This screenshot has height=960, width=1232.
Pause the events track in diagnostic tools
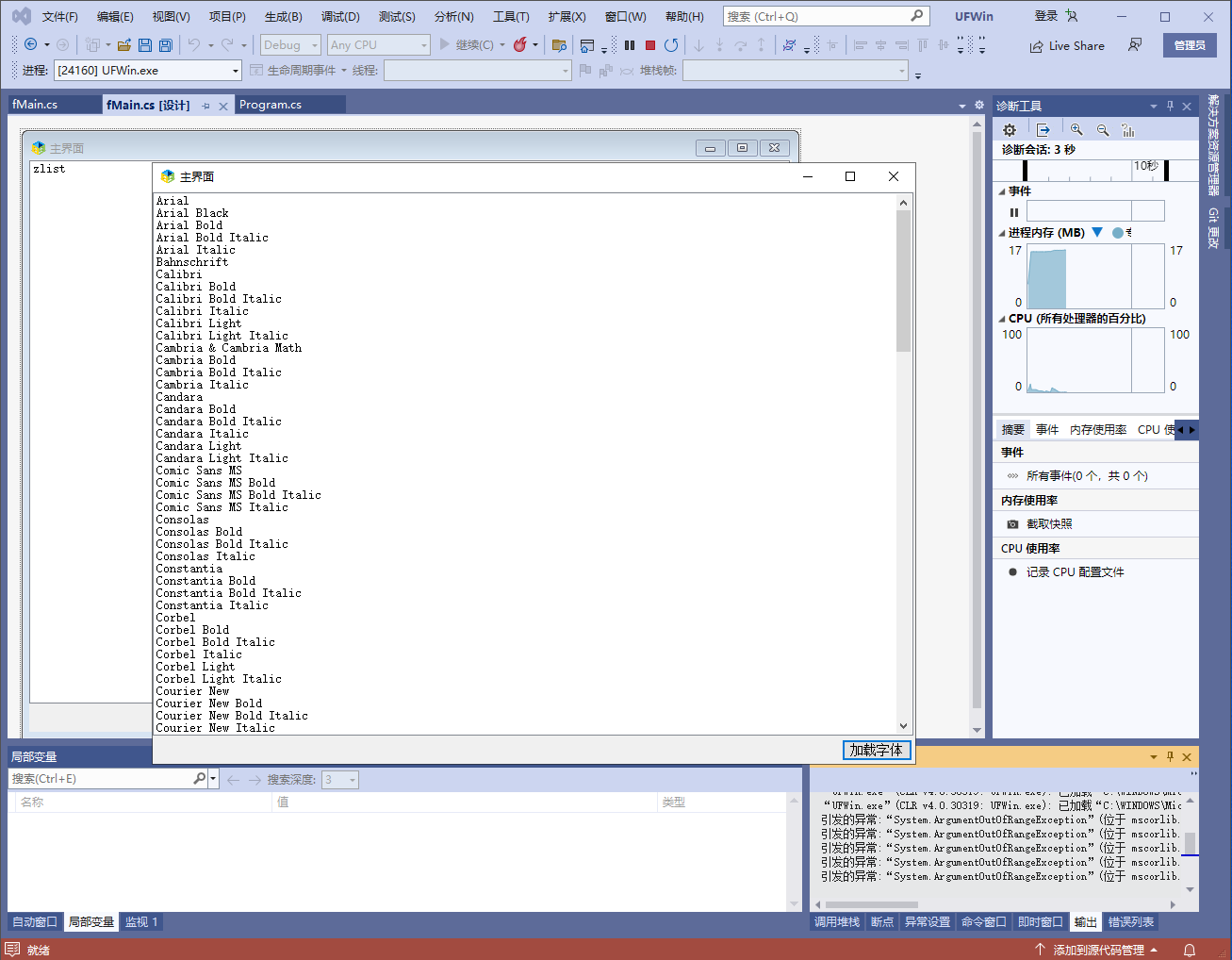pos(1014,212)
